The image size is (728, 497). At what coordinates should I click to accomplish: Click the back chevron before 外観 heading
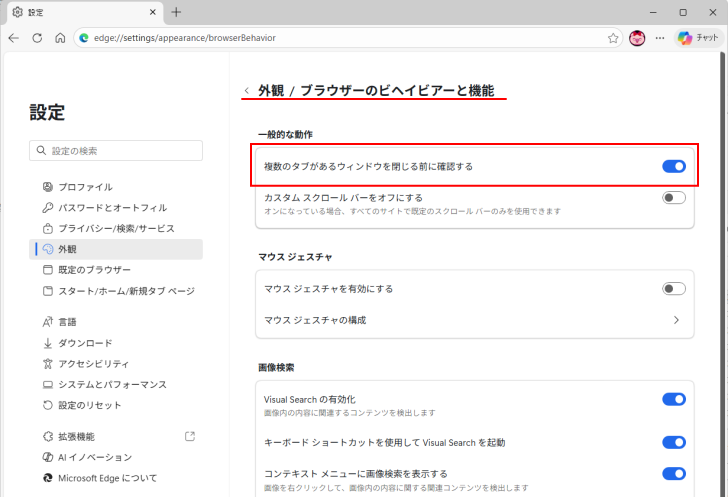pos(247,91)
